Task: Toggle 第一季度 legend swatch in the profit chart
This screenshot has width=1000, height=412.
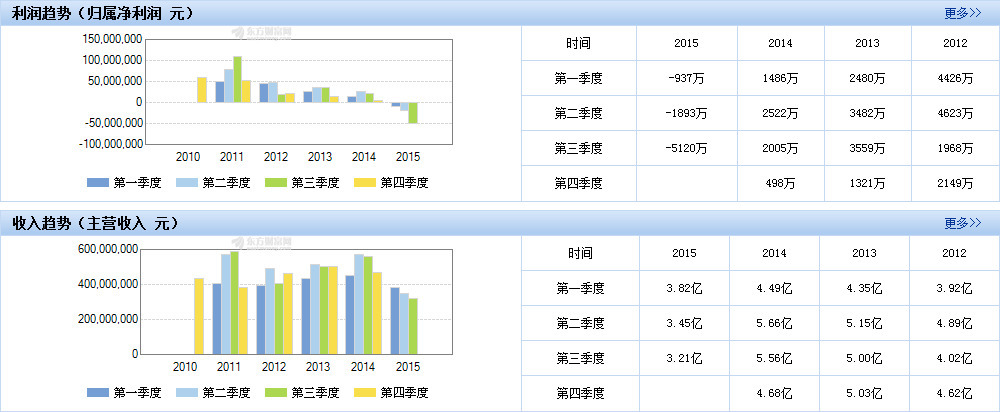Action: click(x=118, y=183)
